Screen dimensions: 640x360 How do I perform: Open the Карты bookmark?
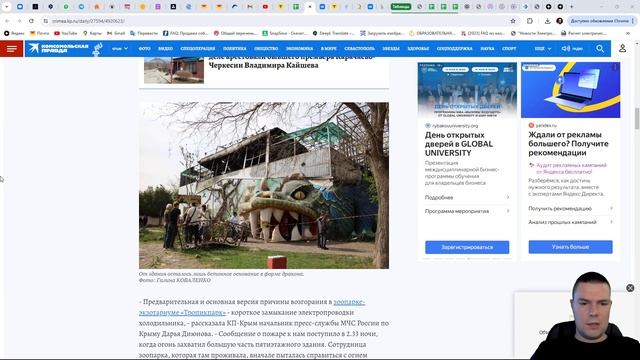[92, 33]
